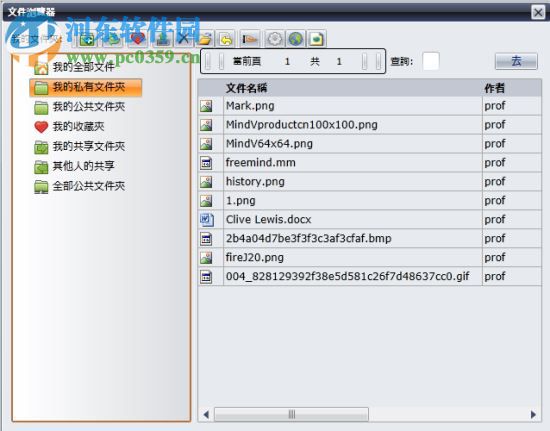Click the green refresh arrows toolbar icon

click(x=113, y=39)
